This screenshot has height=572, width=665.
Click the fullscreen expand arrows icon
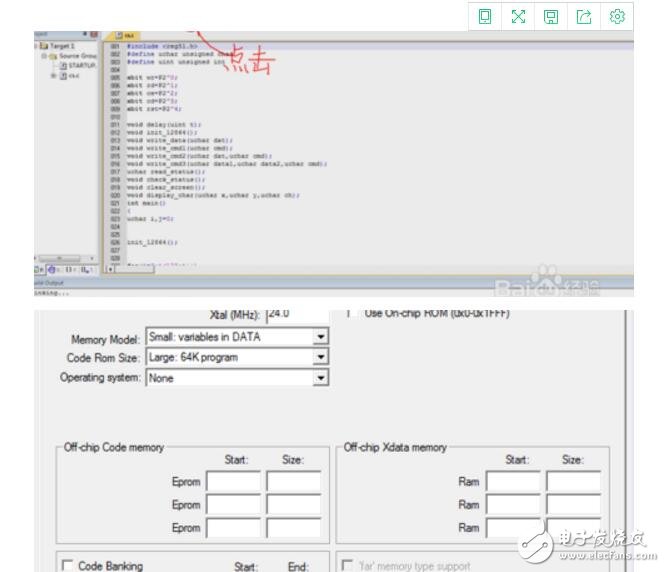tap(518, 16)
